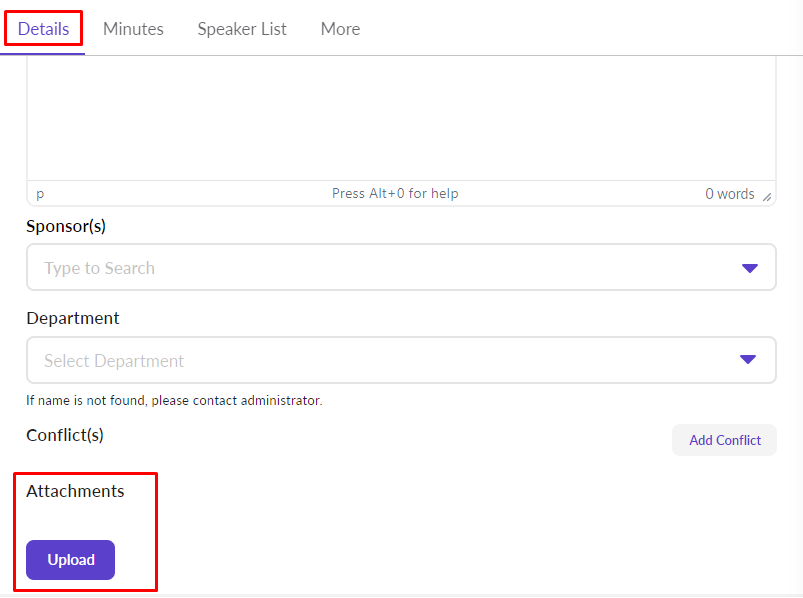Expand the Sponsor(s) dropdown arrow
Screen dimensions: 803x598
point(749,268)
